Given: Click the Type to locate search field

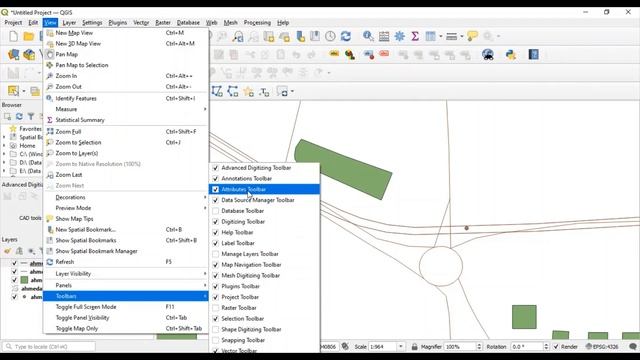Looking at the screenshot, I should (x=49, y=347).
